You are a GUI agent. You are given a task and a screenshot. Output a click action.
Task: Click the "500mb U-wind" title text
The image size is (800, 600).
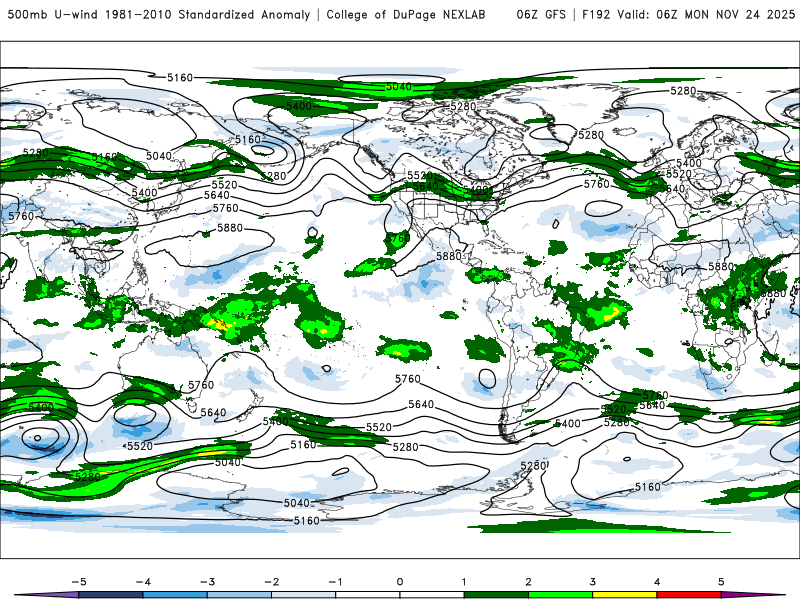click(53, 14)
